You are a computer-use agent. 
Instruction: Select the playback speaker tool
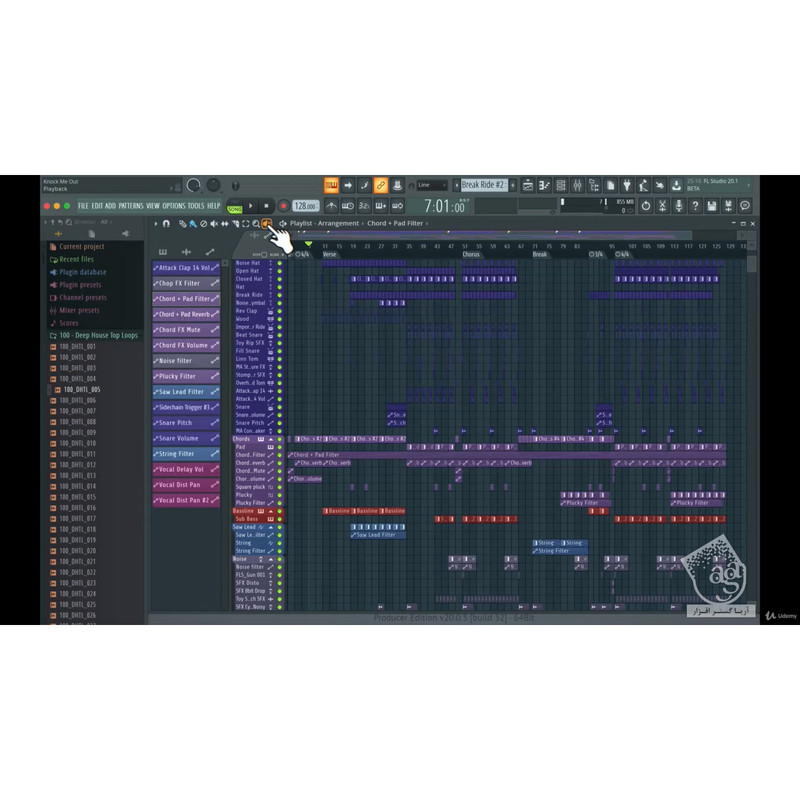266,223
